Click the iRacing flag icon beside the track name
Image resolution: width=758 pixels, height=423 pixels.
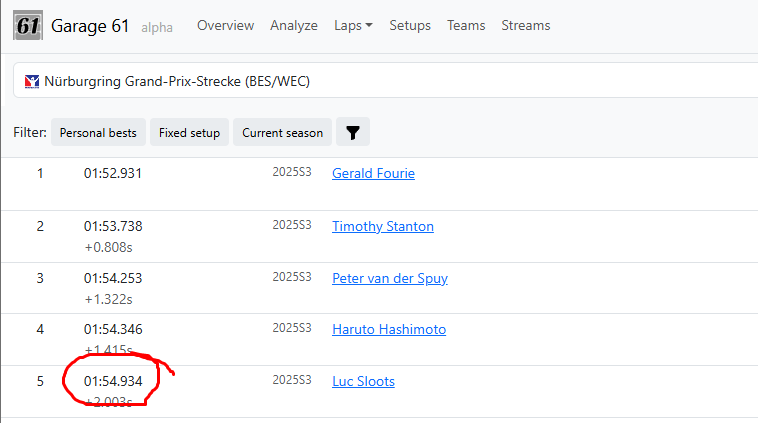(x=32, y=81)
